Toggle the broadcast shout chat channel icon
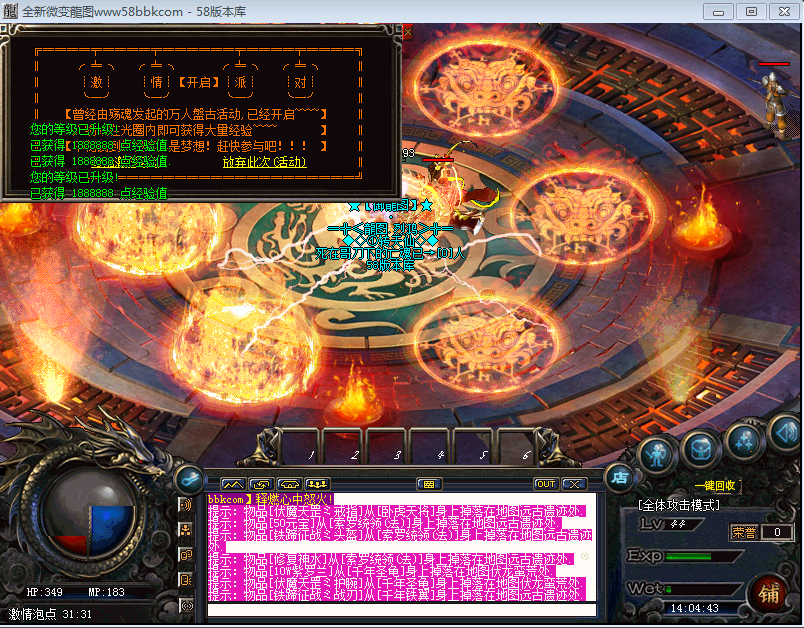 click(186, 605)
